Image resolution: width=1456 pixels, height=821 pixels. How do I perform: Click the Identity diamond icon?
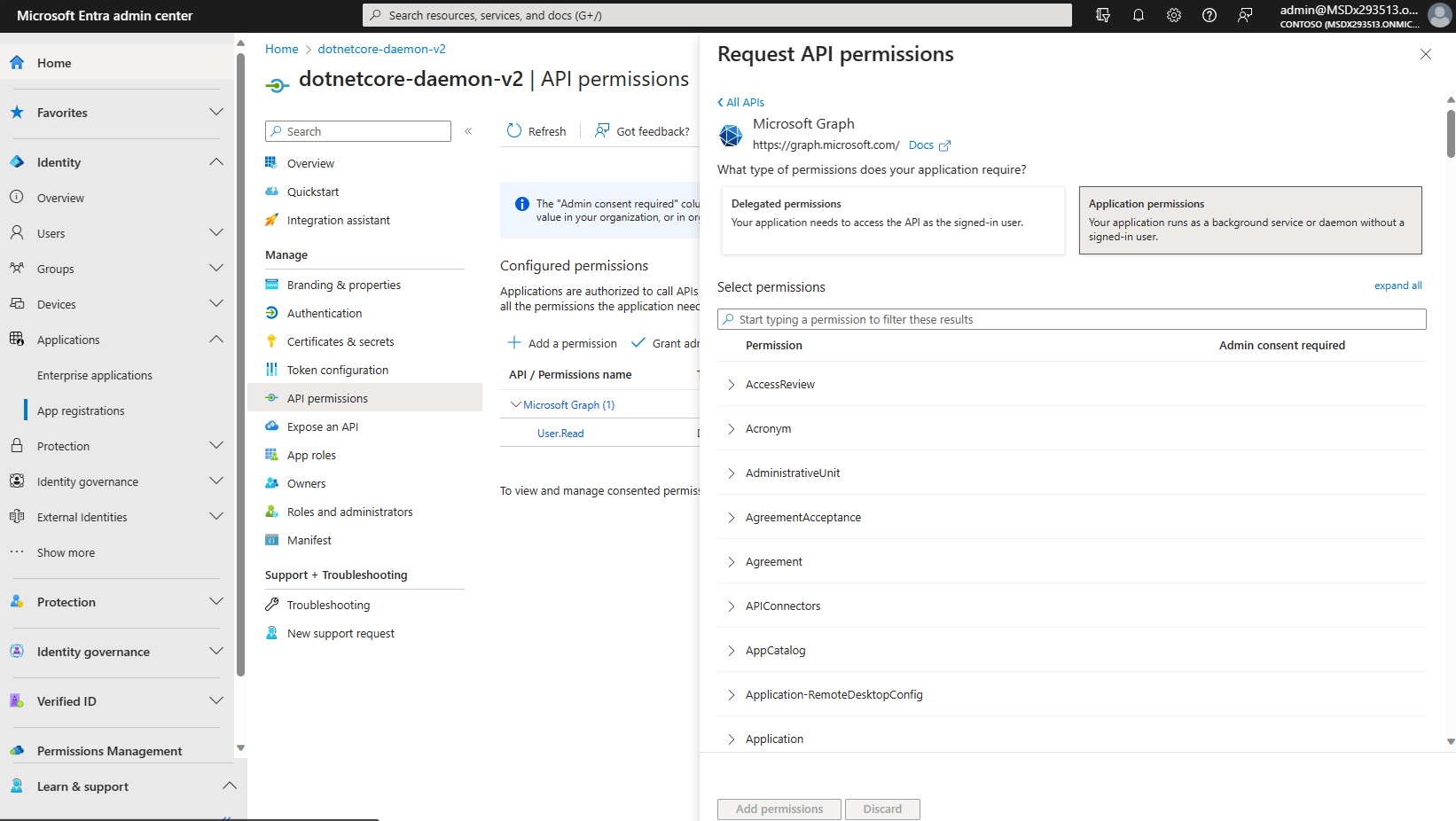click(x=17, y=162)
